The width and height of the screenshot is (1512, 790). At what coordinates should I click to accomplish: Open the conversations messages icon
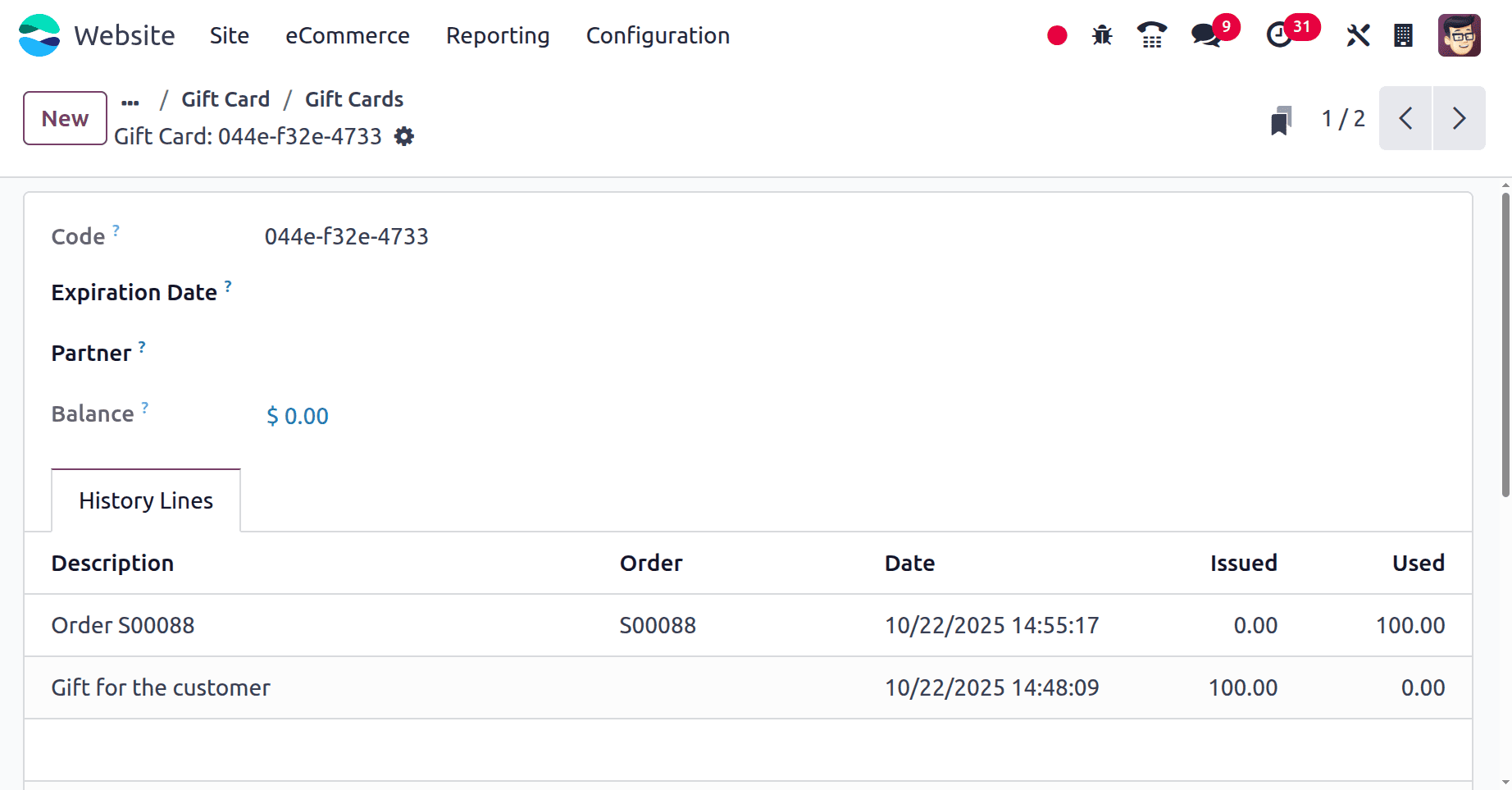coord(1205,35)
